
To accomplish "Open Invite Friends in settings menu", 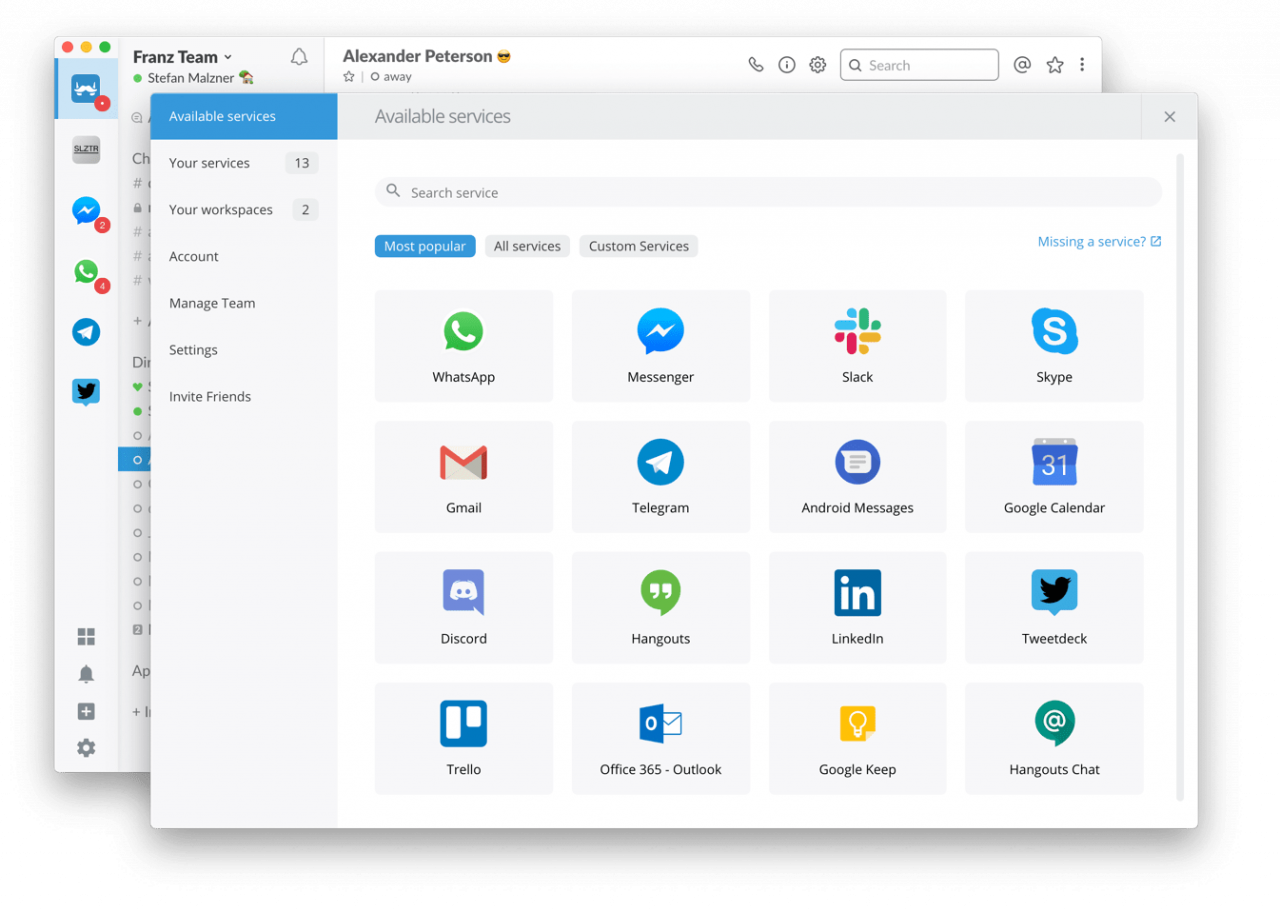I will [x=244, y=397].
